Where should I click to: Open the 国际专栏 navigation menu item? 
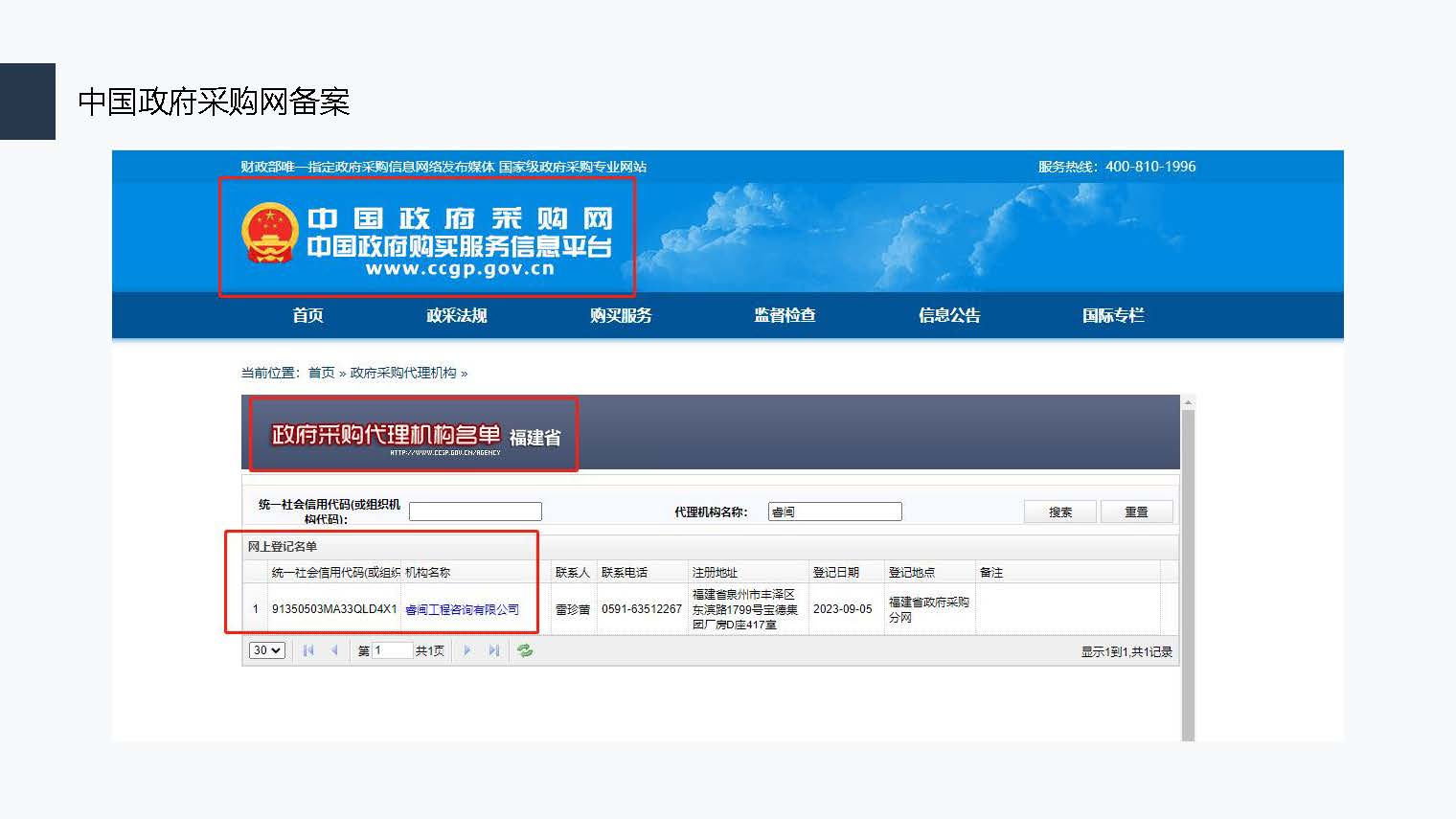(1113, 315)
